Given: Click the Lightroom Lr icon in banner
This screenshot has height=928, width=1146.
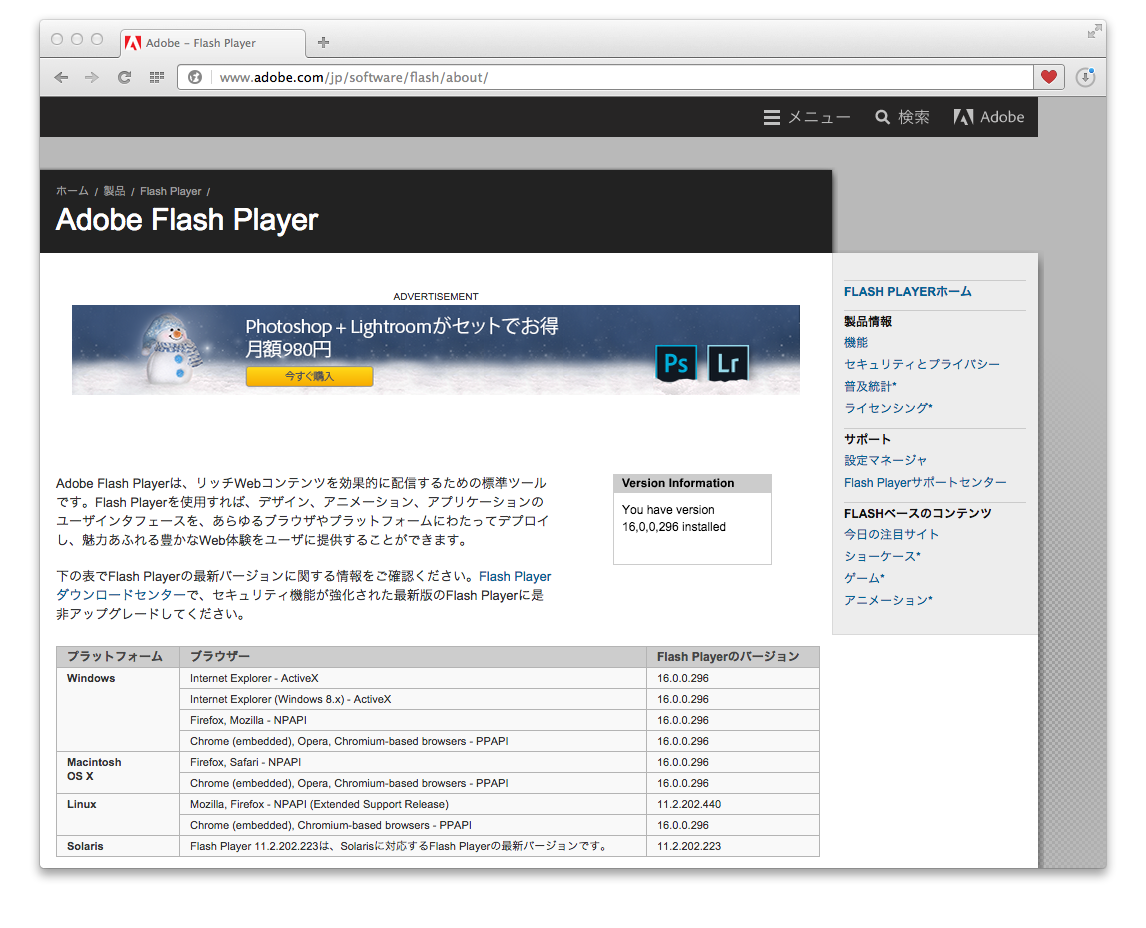Looking at the screenshot, I should [x=728, y=363].
